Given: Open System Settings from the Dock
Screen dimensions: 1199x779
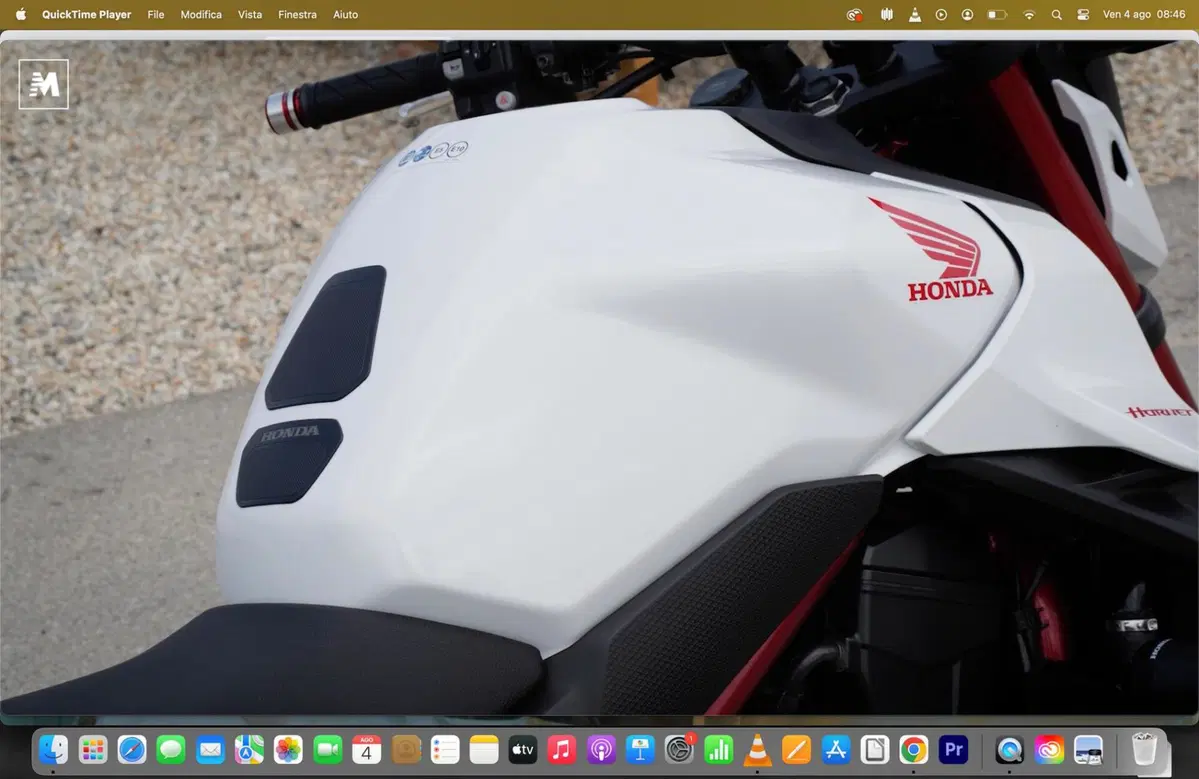Looking at the screenshot, I should coord(679,750).
